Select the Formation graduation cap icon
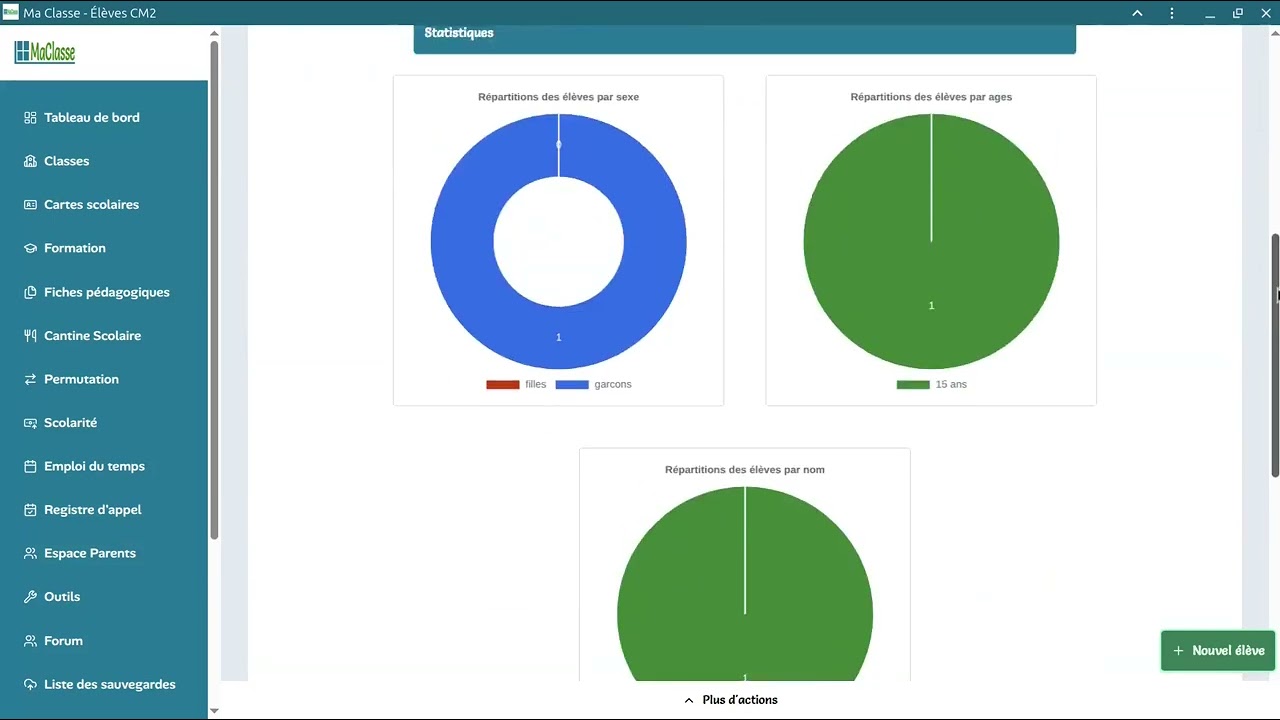This screenshot has height=720, width=1280. 30,248
